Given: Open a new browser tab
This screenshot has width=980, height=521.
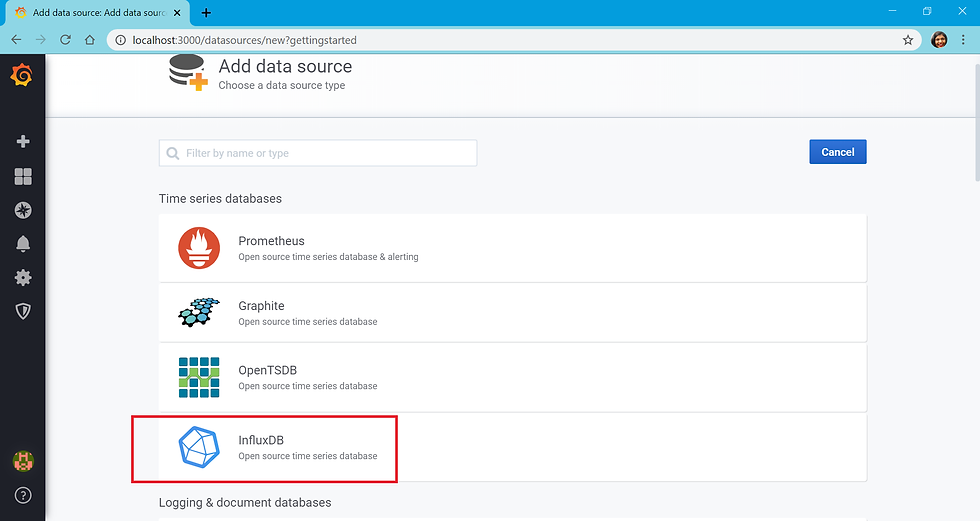Looking at the screenshot, I should pyautogui.click(x=206, y=12).
